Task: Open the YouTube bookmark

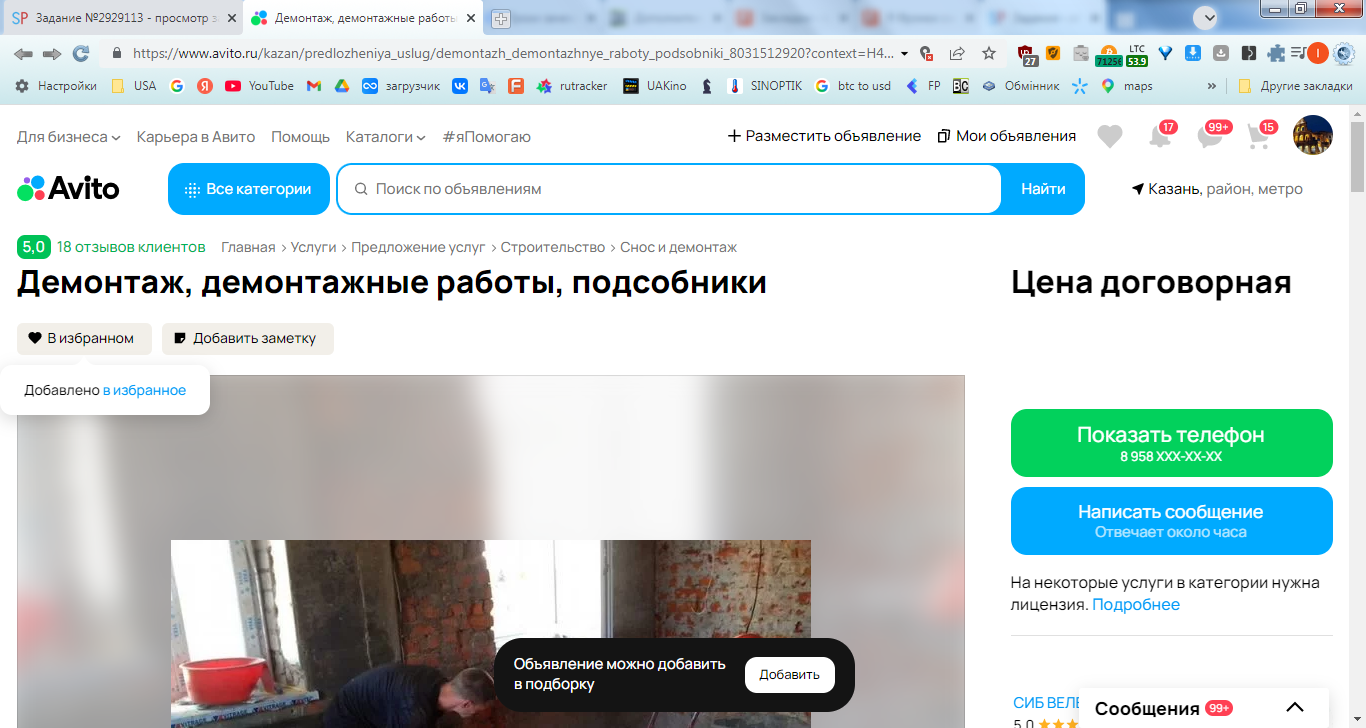Action: point(260,86)
